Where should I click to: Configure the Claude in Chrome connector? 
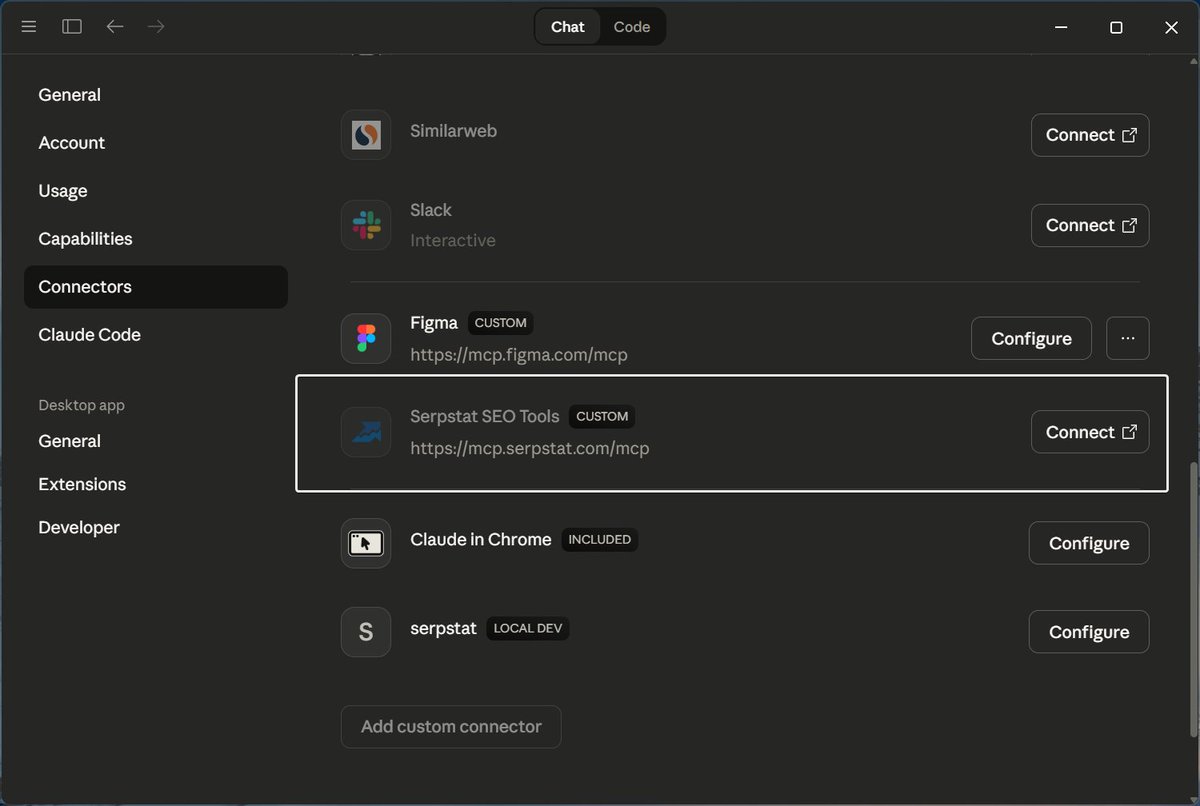1089,543
